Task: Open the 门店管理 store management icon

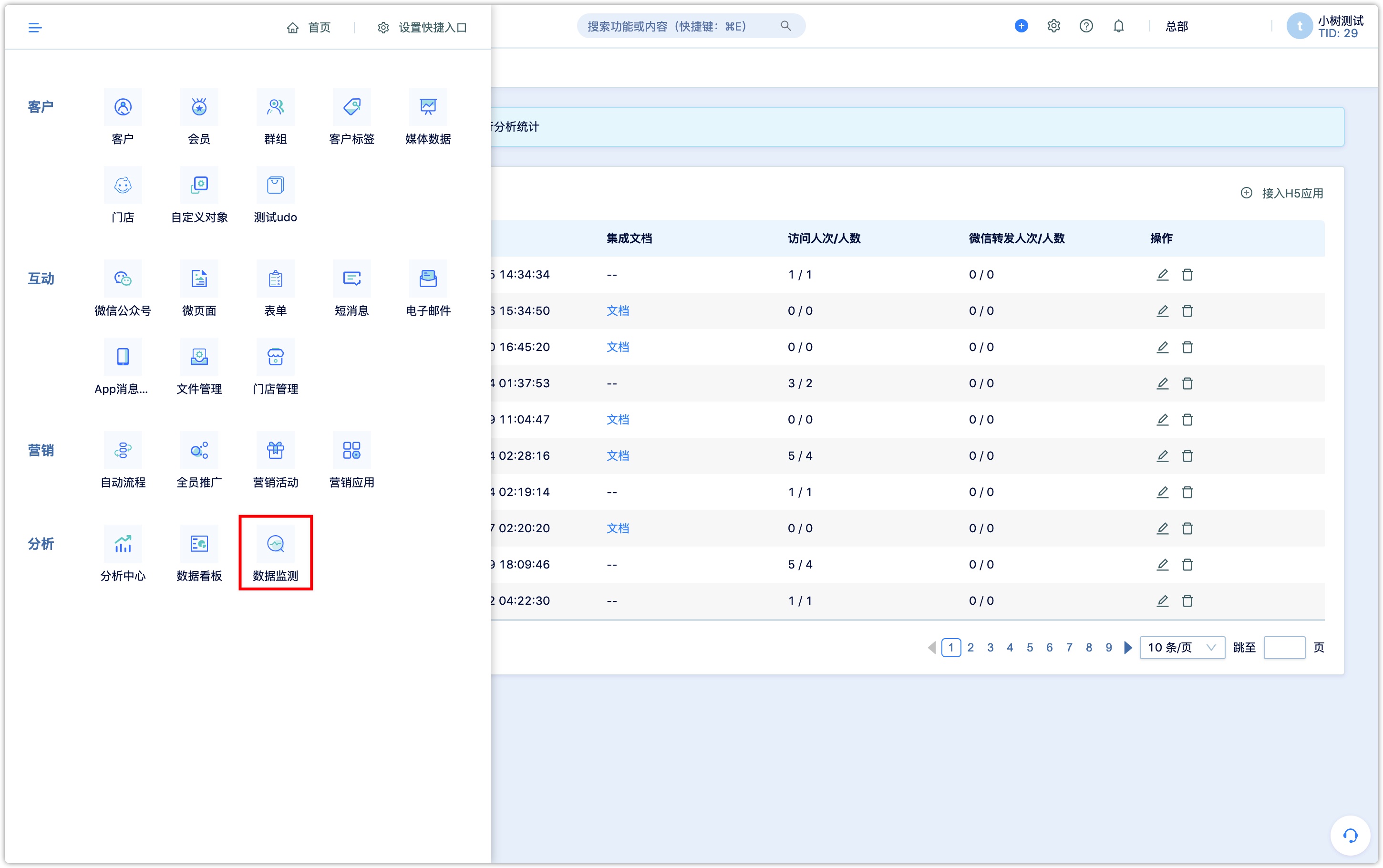Action: pos(276,357)
